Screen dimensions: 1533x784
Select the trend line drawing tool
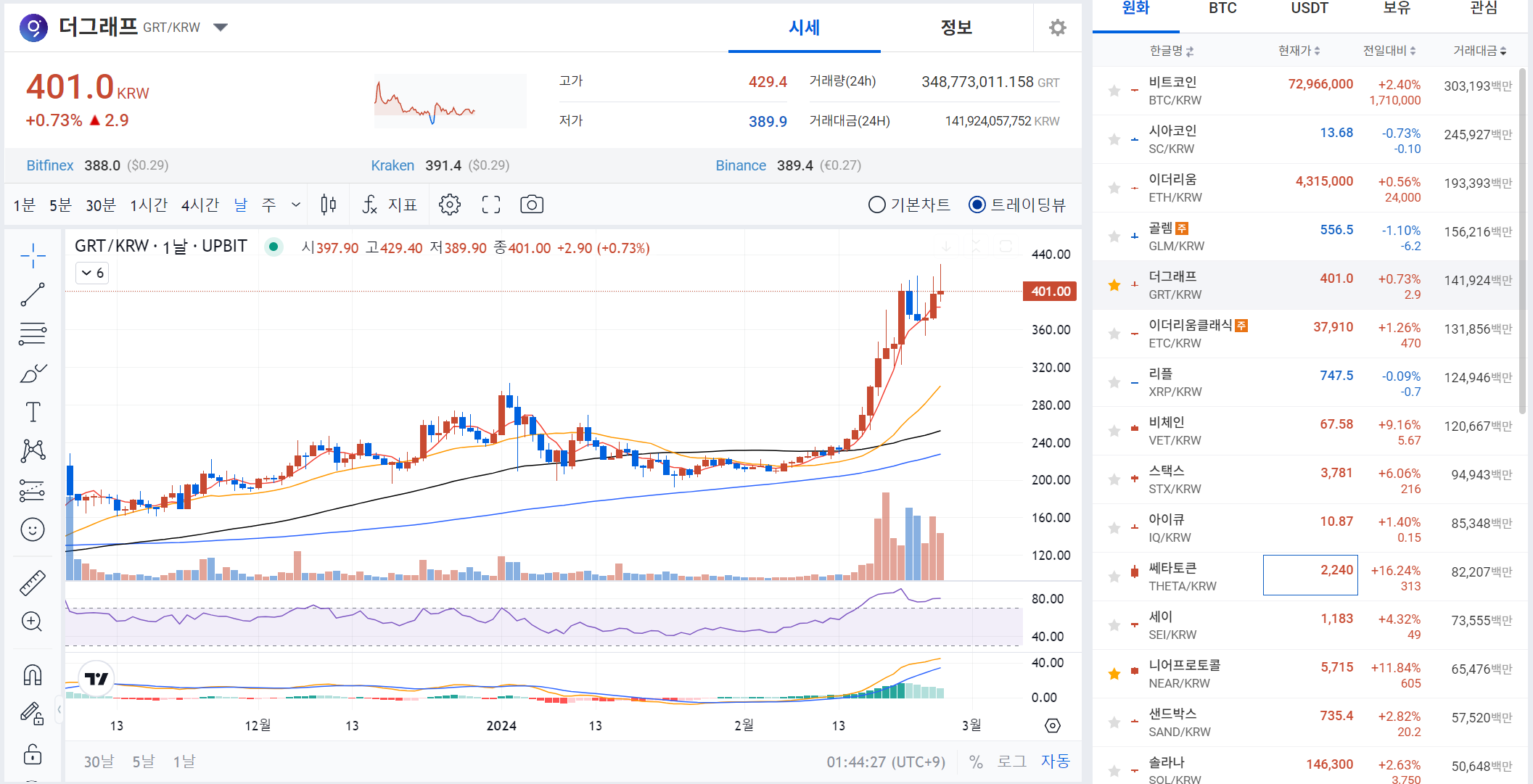click(33, 294)
